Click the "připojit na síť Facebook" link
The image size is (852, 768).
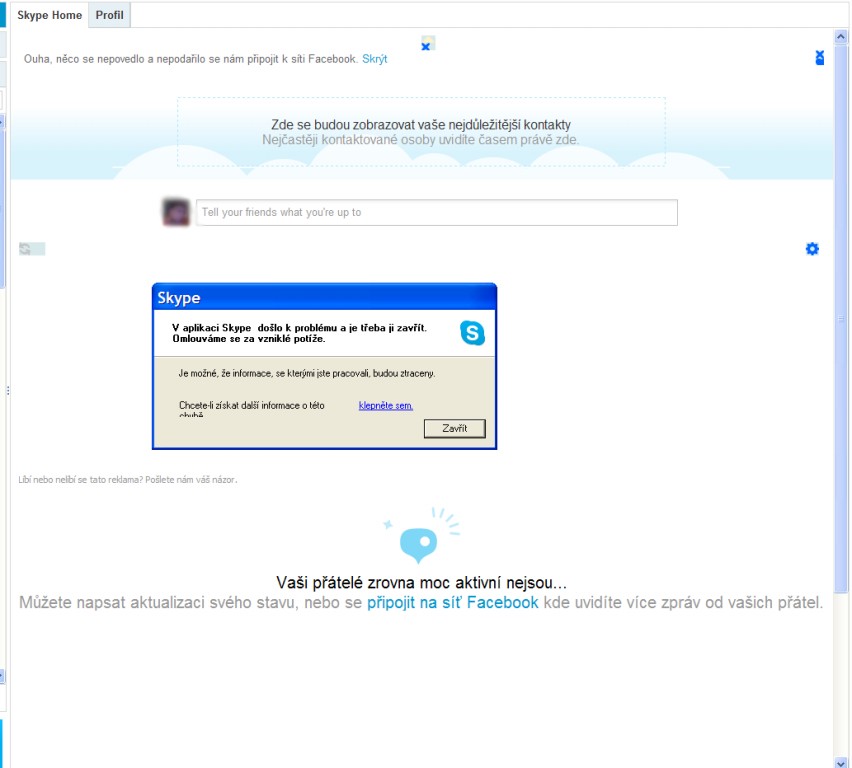[x=453, y=602]
